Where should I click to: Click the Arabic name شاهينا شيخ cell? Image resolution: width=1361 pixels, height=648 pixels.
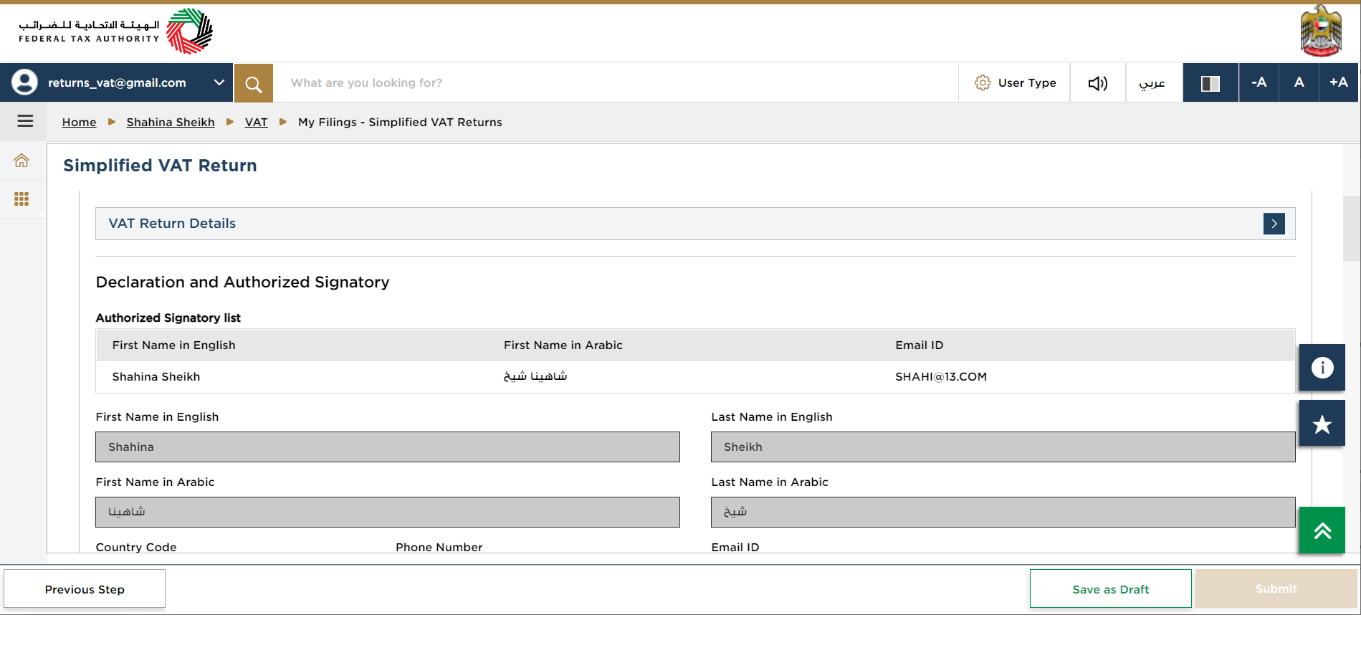pyautogui.click(x=536, y=377)
